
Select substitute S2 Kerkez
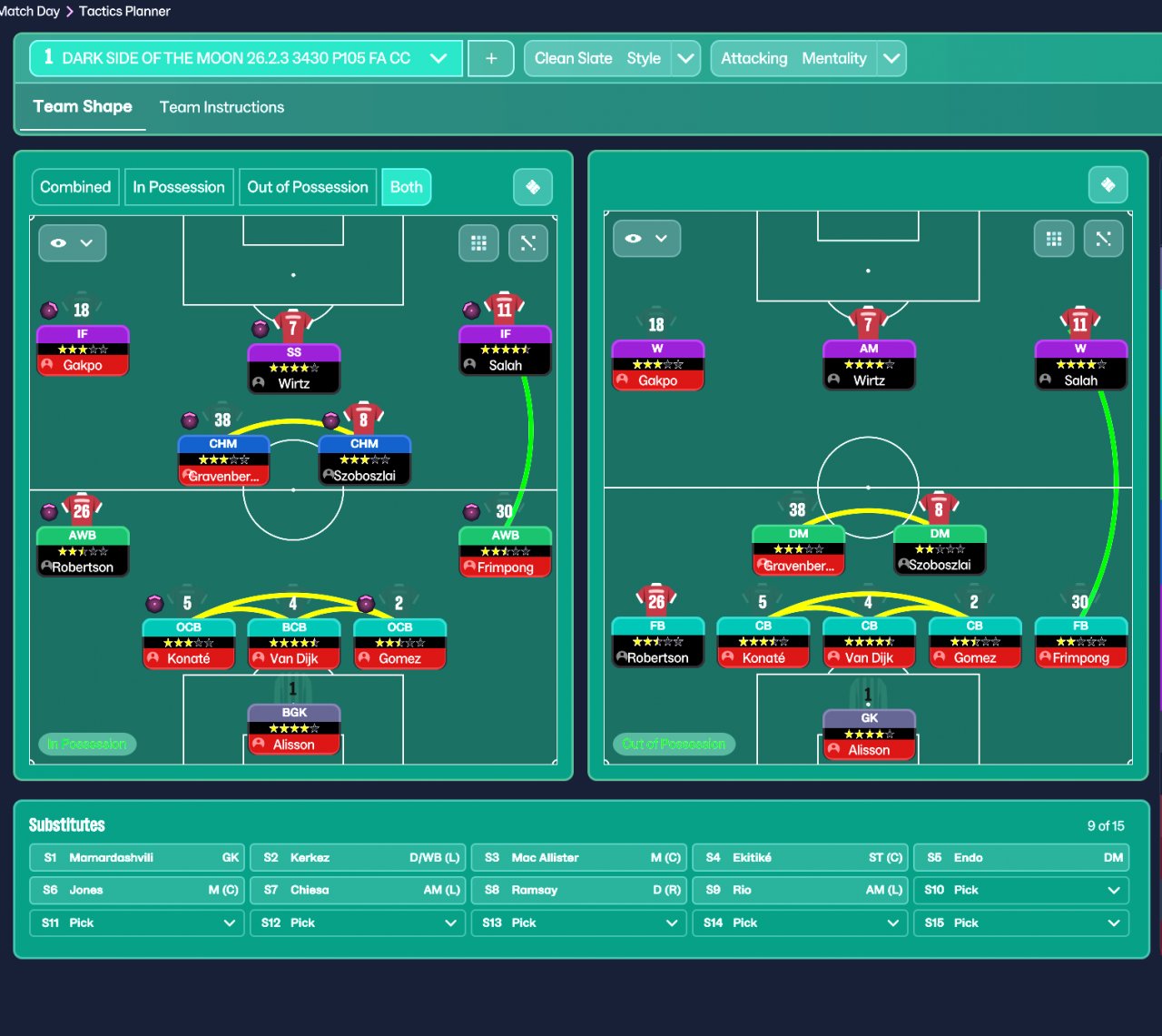[x=358, y=857]
